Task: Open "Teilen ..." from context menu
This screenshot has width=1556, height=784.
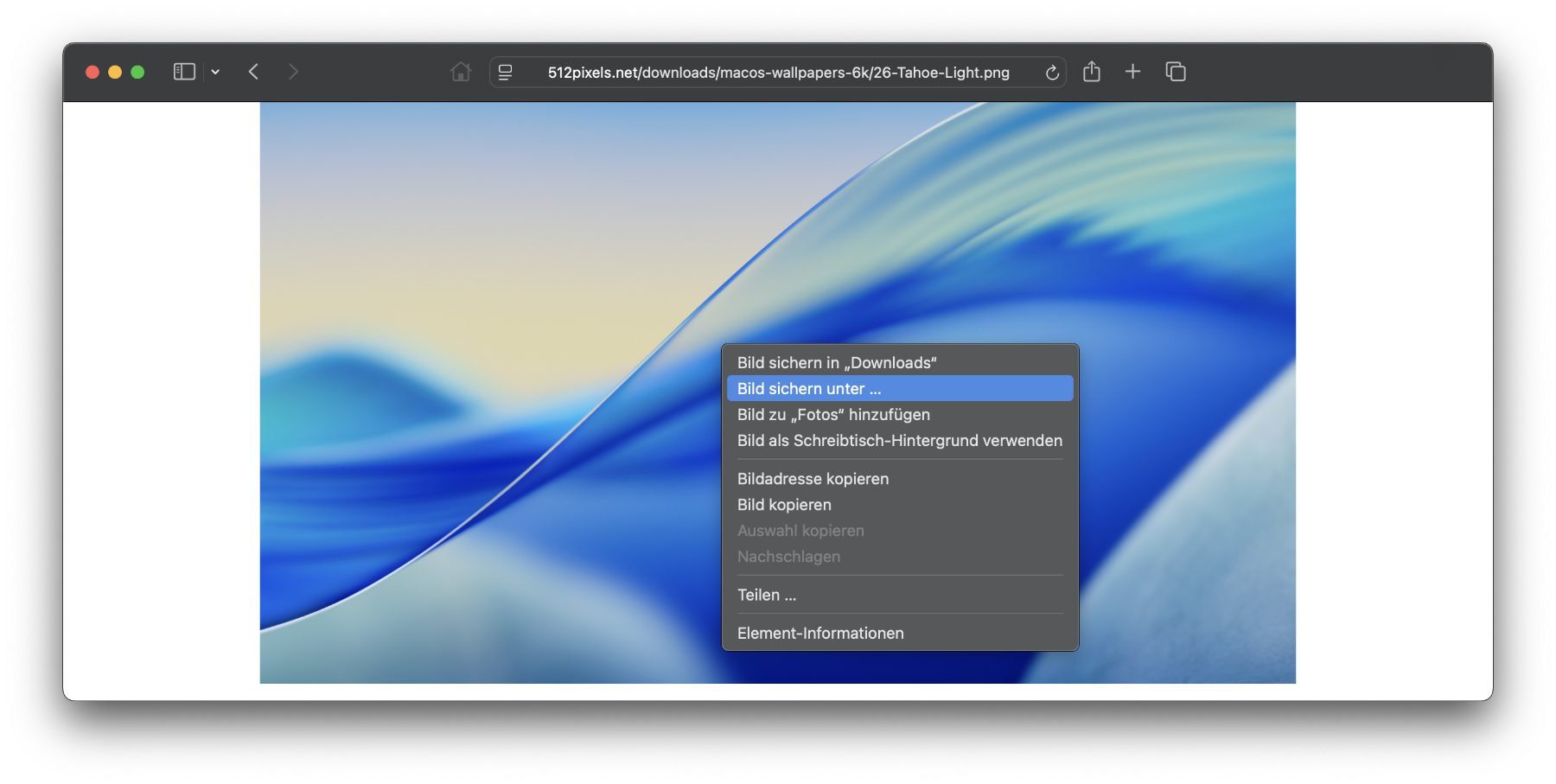Action: [x=767, y=595]
